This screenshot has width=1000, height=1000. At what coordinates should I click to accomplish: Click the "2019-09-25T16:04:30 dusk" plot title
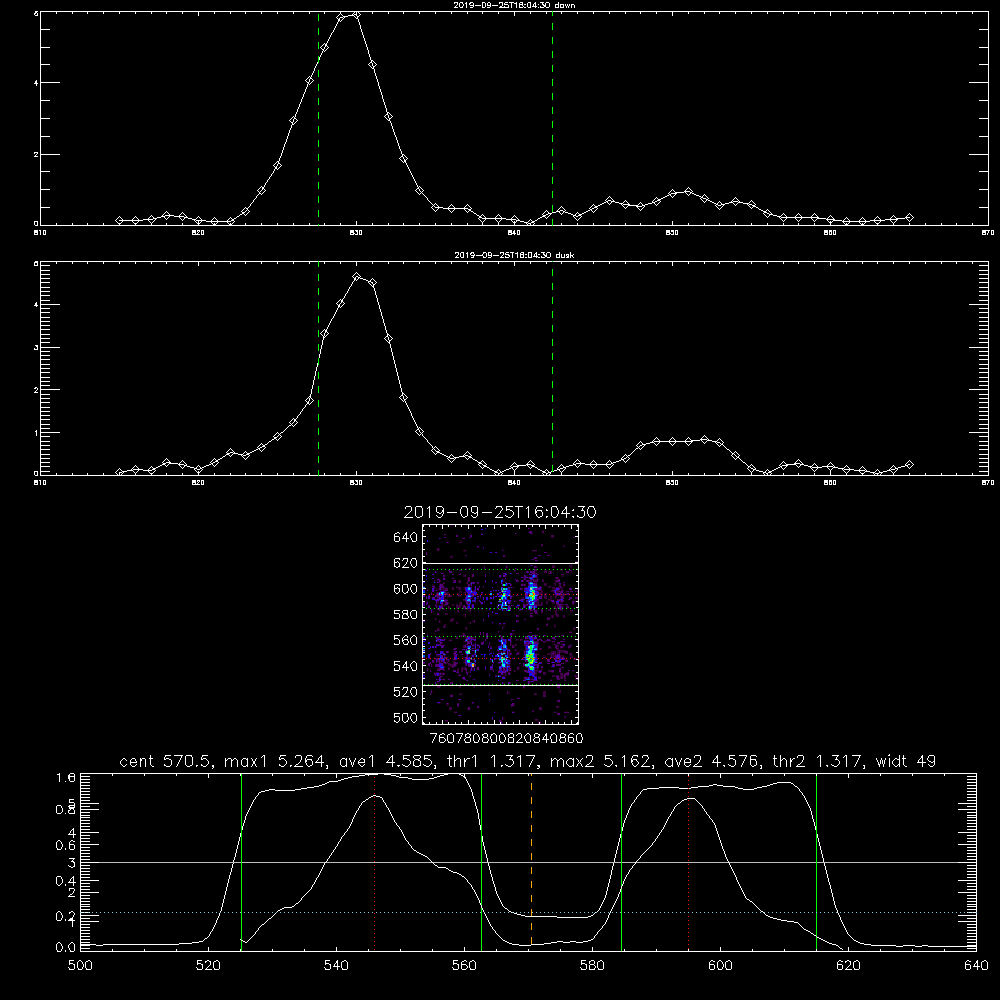point(514,255)
